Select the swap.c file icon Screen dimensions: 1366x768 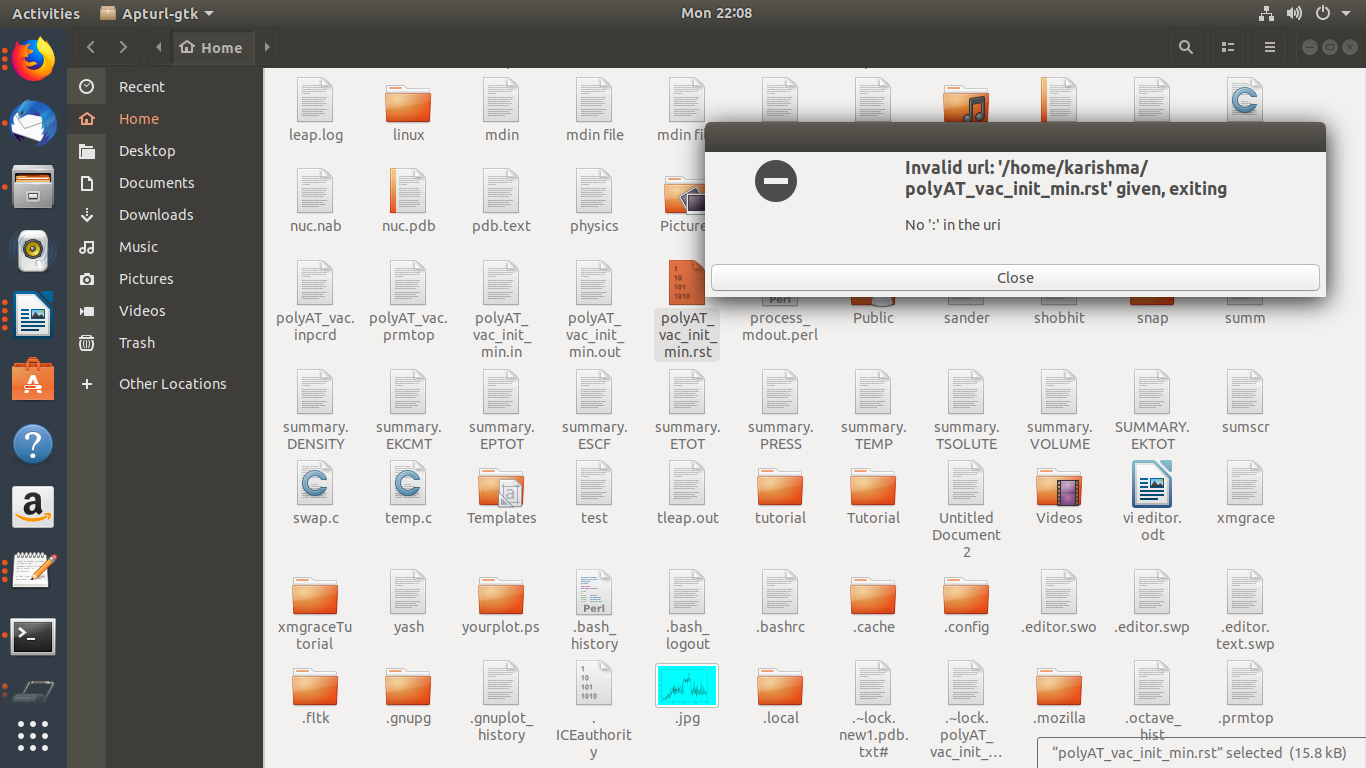tap(315, 486)
